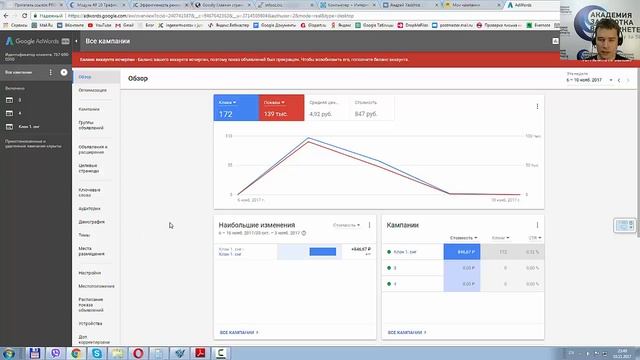The height and width of the screenshot is (360, 640).
Task: Open CTR column dropdown in Кампании card
Action: (x=535, y=238)
